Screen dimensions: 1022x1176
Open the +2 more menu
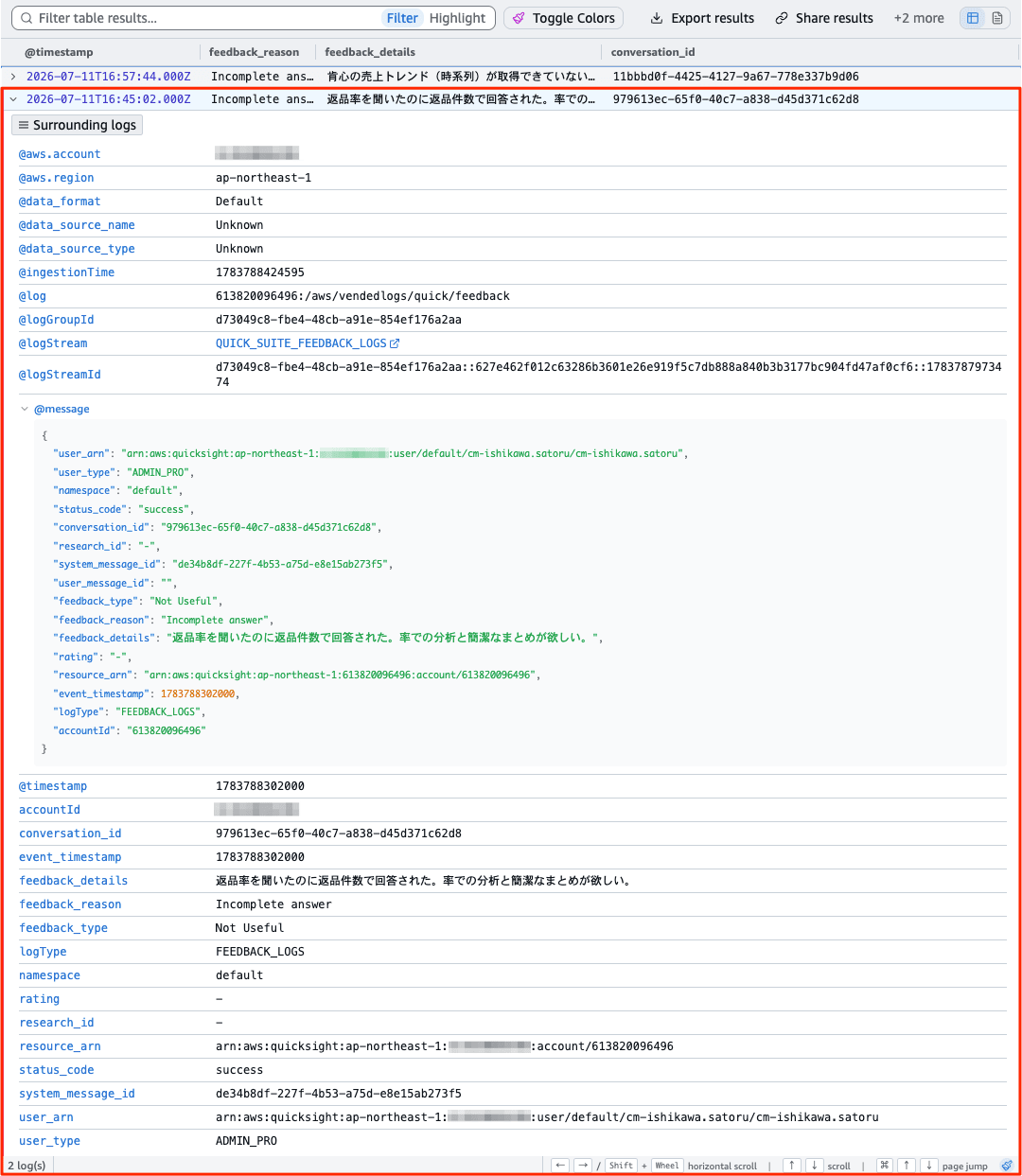pos(919,18)
